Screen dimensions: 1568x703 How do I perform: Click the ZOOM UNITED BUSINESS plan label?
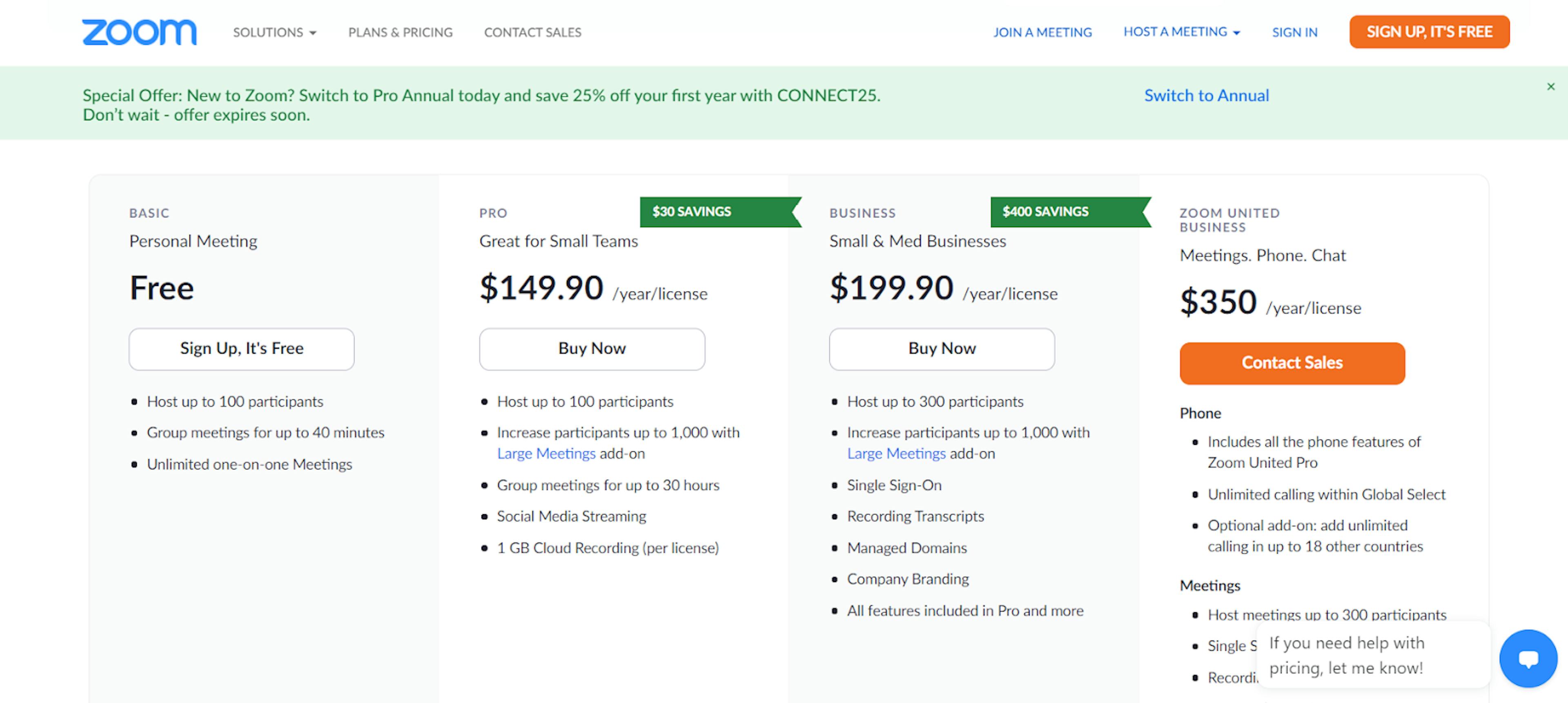[x=1229, y=220]
